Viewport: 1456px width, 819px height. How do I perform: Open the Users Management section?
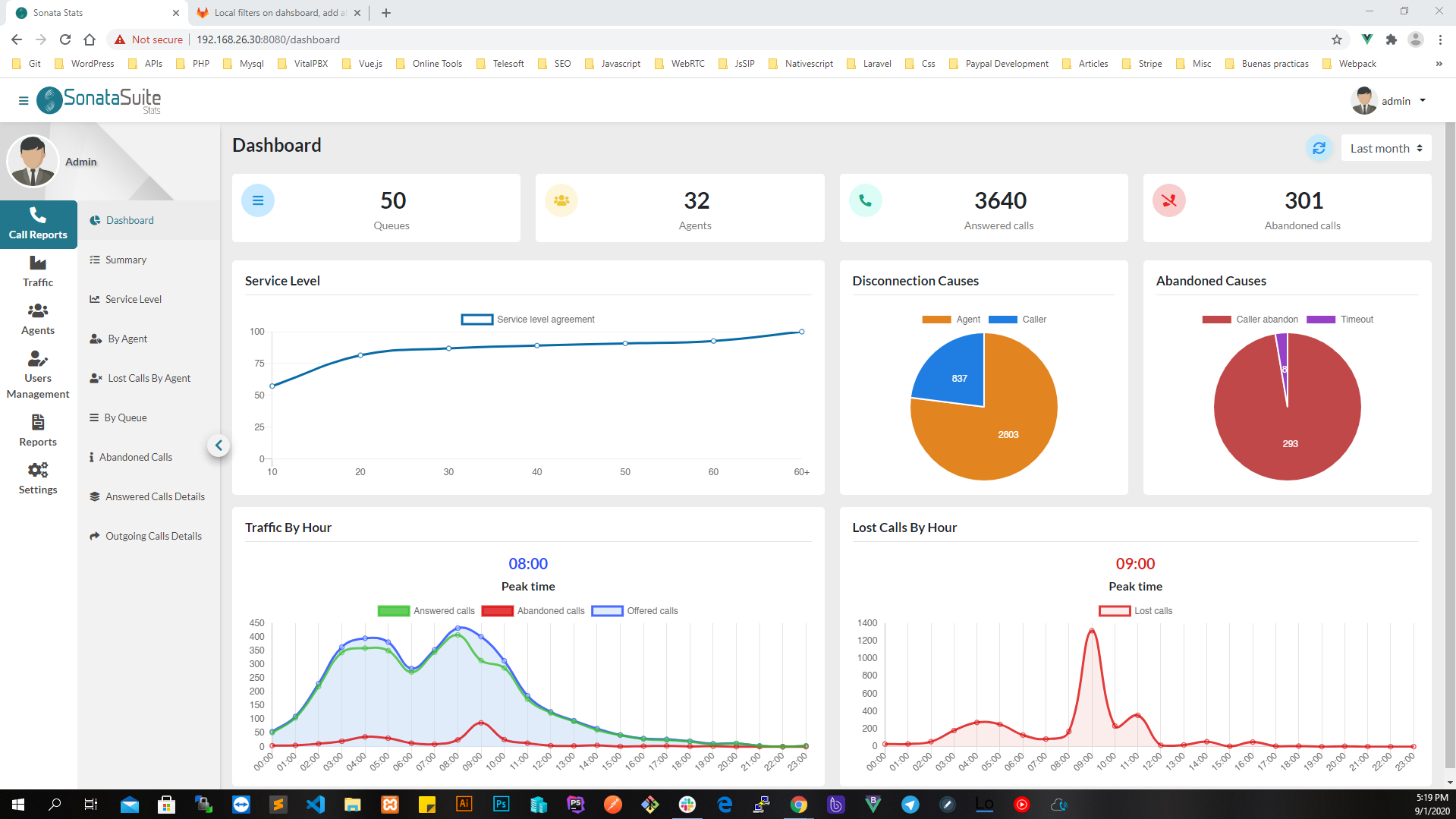(x=38, y=376)
